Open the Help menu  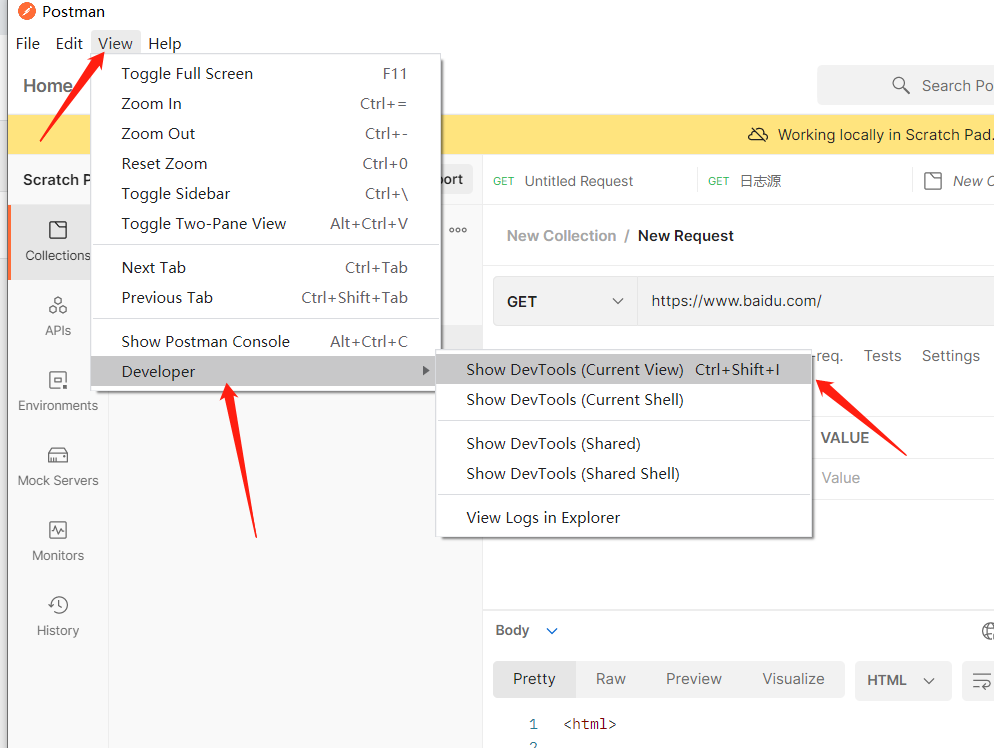coord(165,44)
